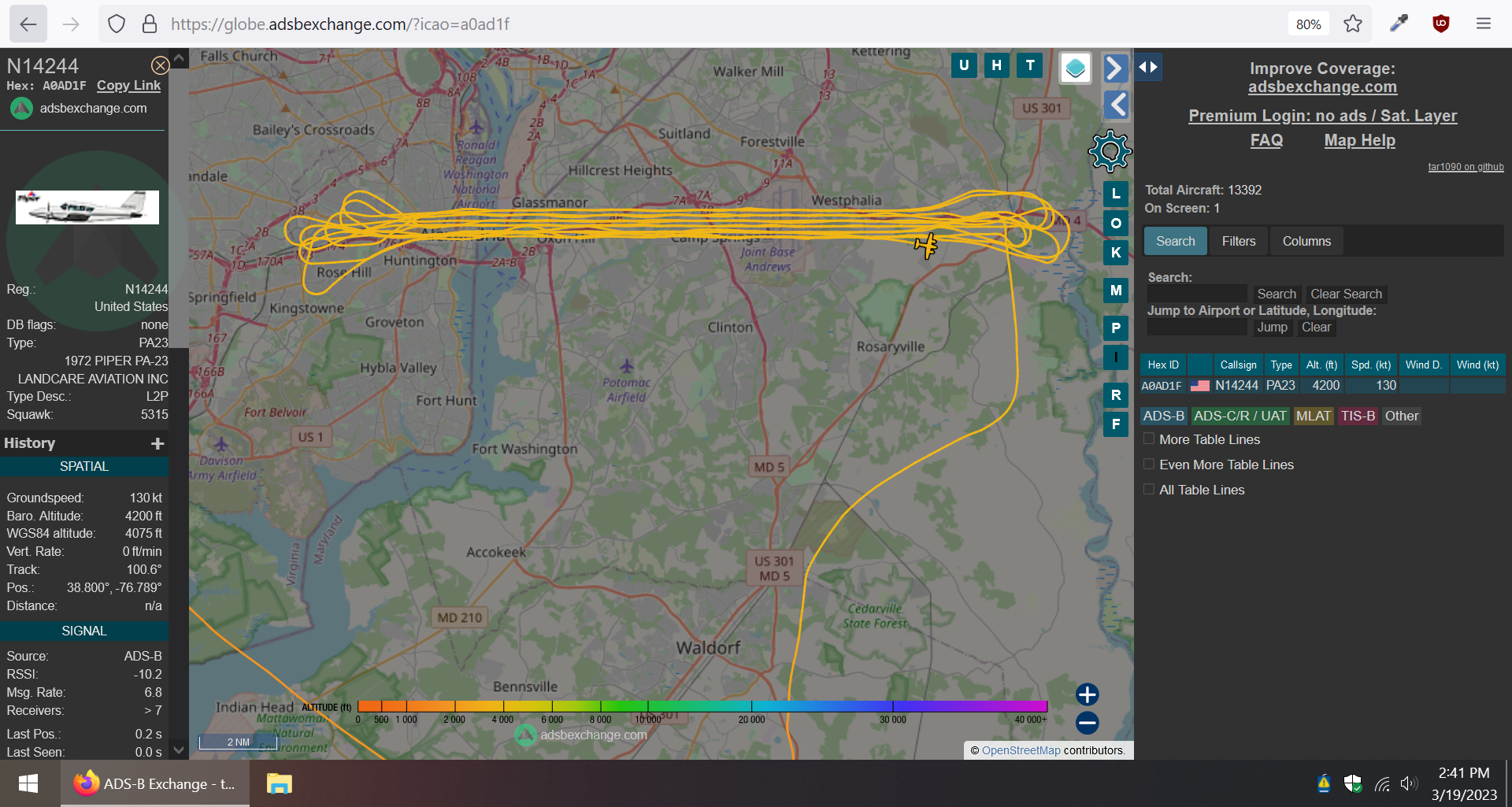Sort table by Callsign column
This screenshot has width=1512, height=807.
tap(1239, 365)
